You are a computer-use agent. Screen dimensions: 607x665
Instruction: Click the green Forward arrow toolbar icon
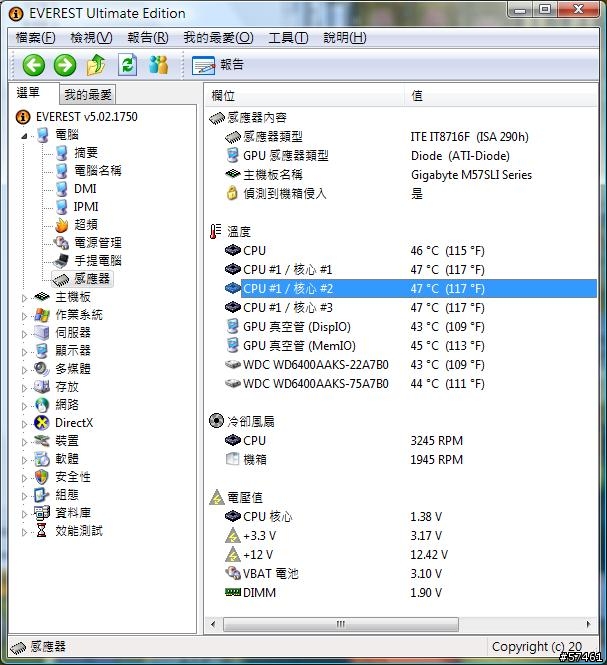(65, 65)
